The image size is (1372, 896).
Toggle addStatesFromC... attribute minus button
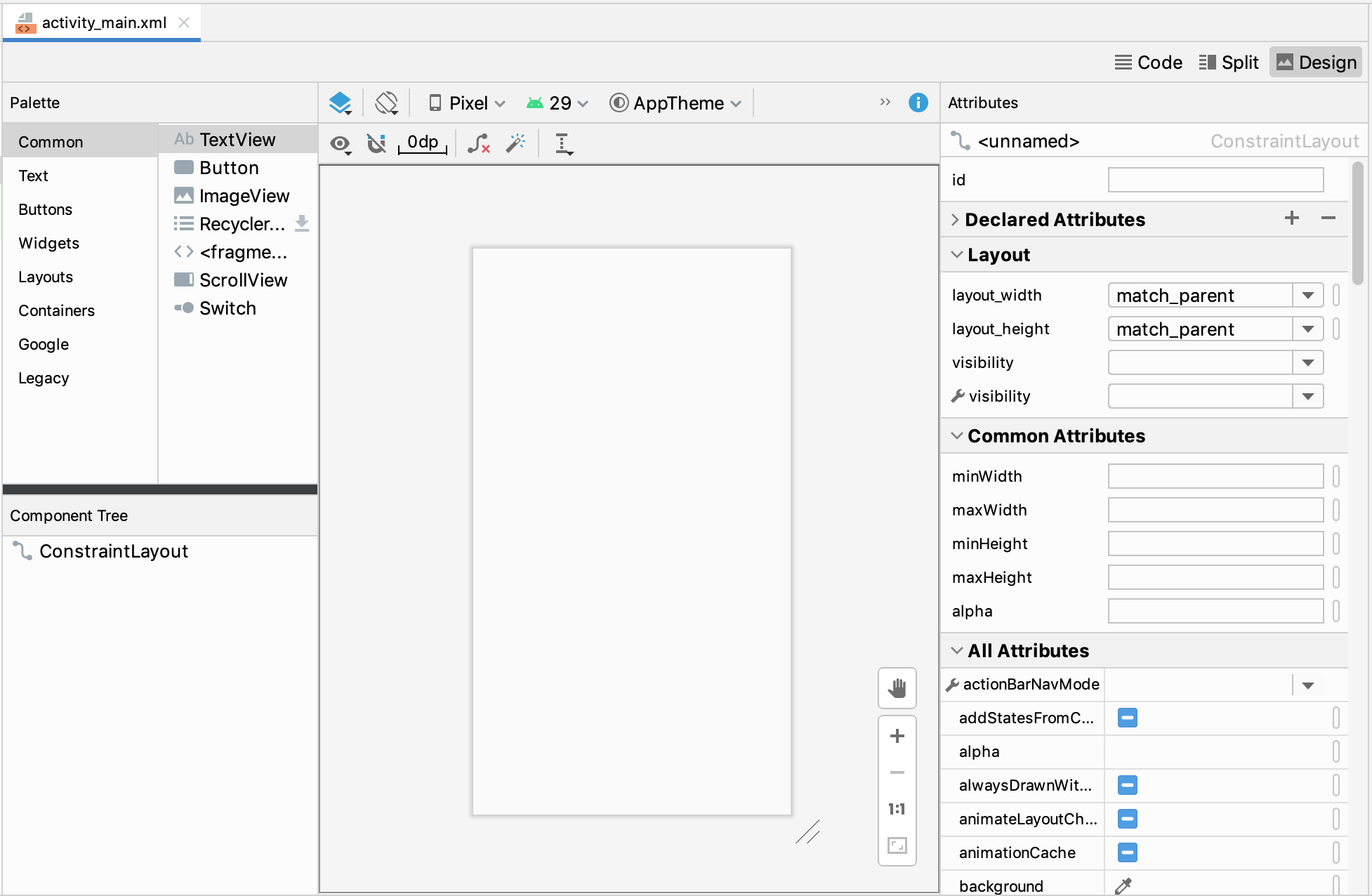(1126, 718)
